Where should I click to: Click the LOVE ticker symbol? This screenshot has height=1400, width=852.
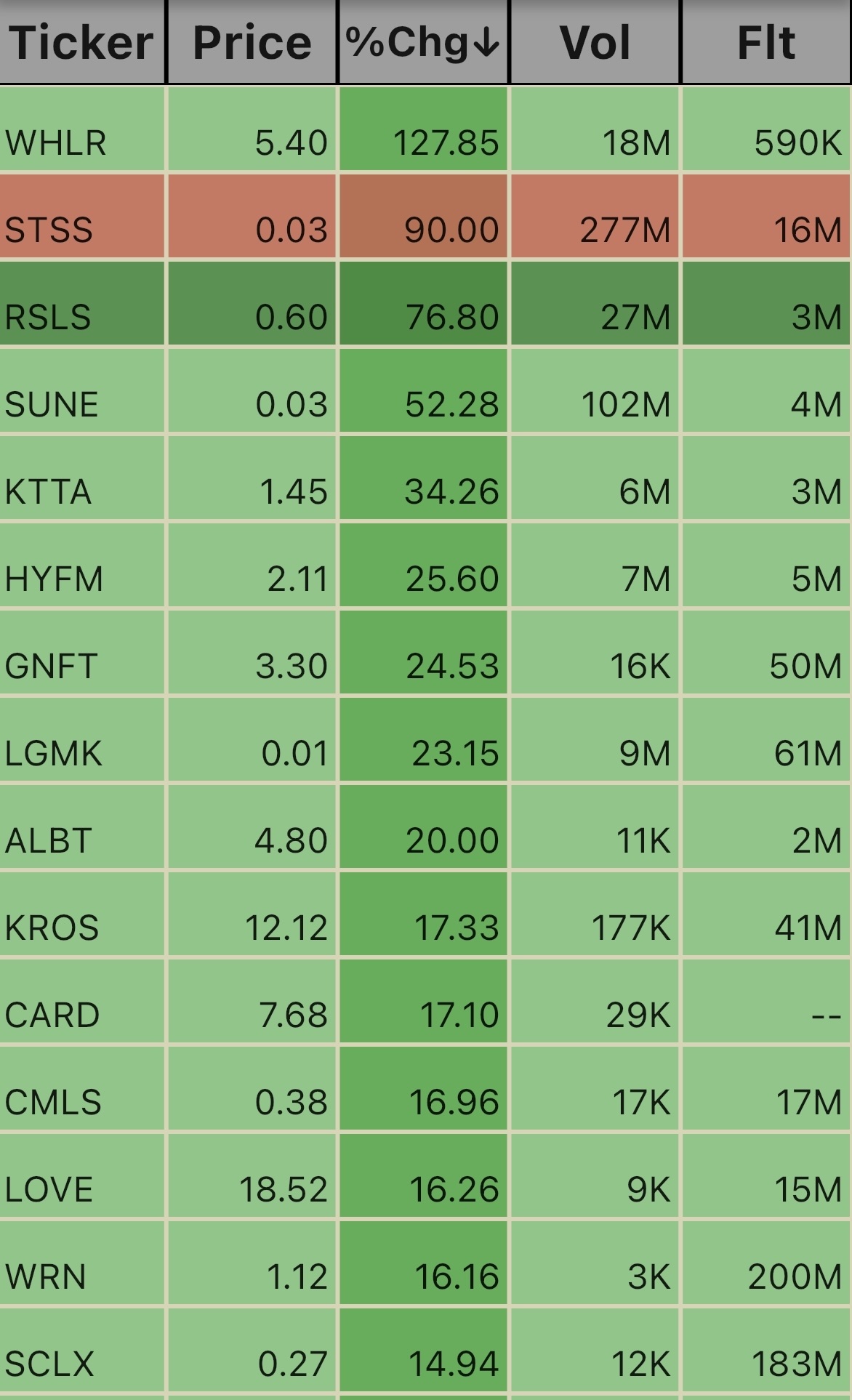click(x=49, y=1189)
